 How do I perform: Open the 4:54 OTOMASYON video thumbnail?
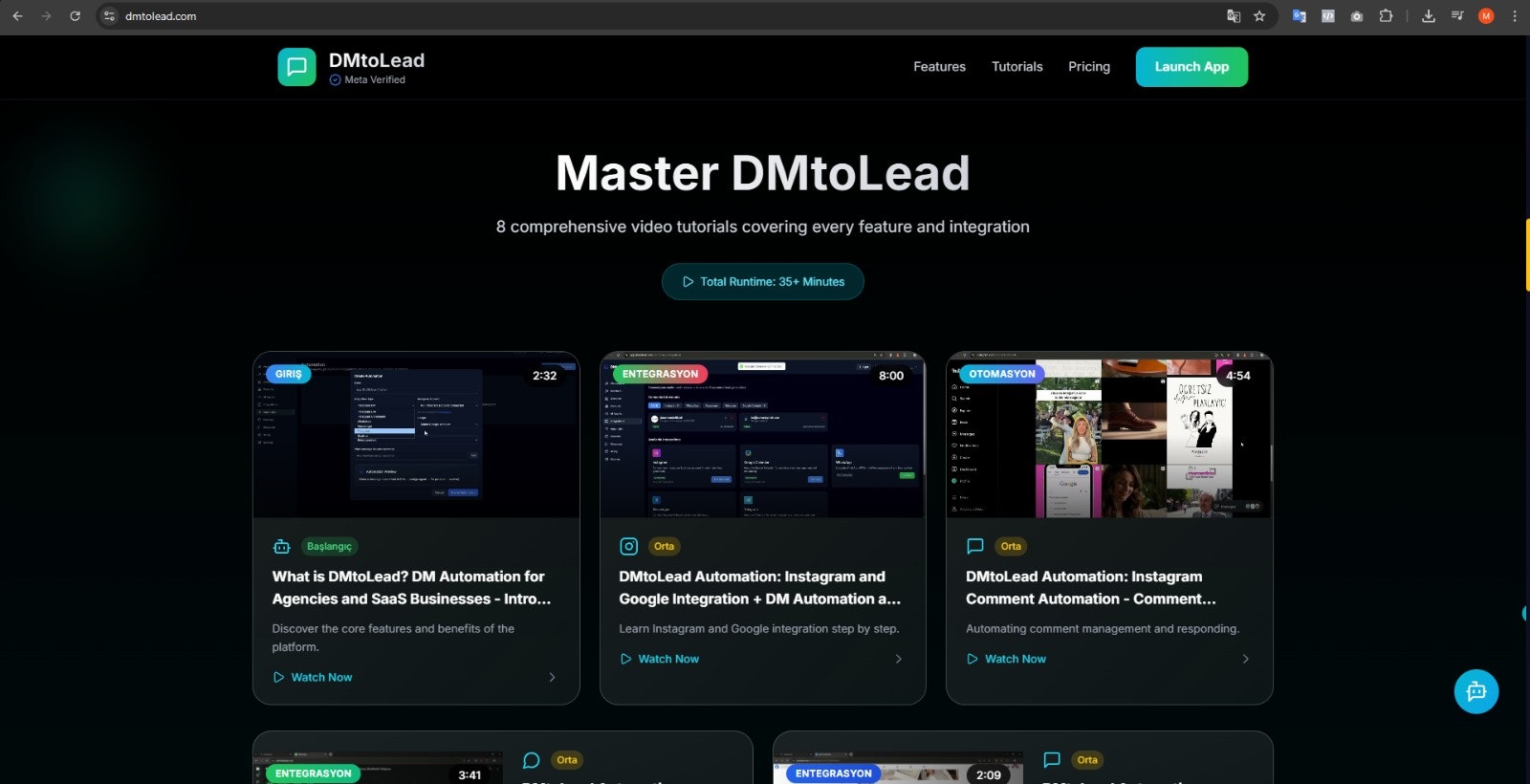pyautogui.click(x=1109, y=436)
